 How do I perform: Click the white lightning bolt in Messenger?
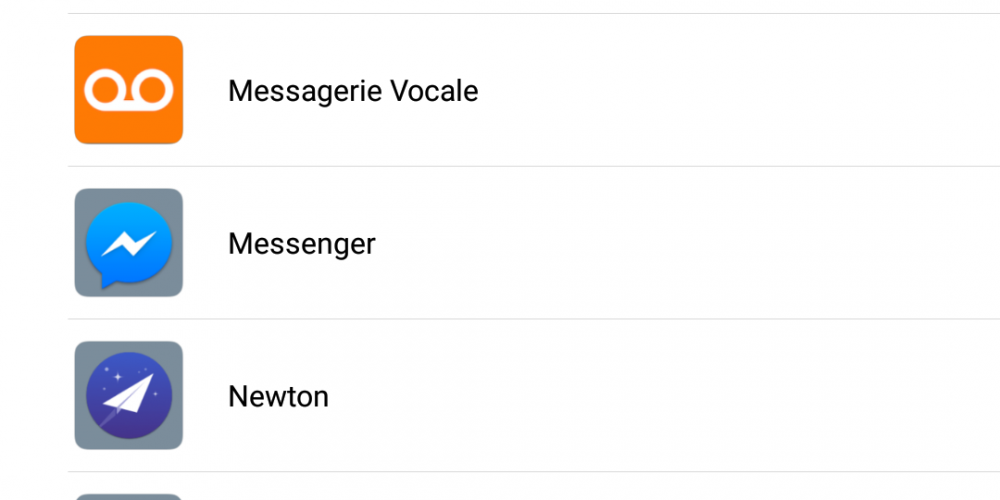click(129, 244)
